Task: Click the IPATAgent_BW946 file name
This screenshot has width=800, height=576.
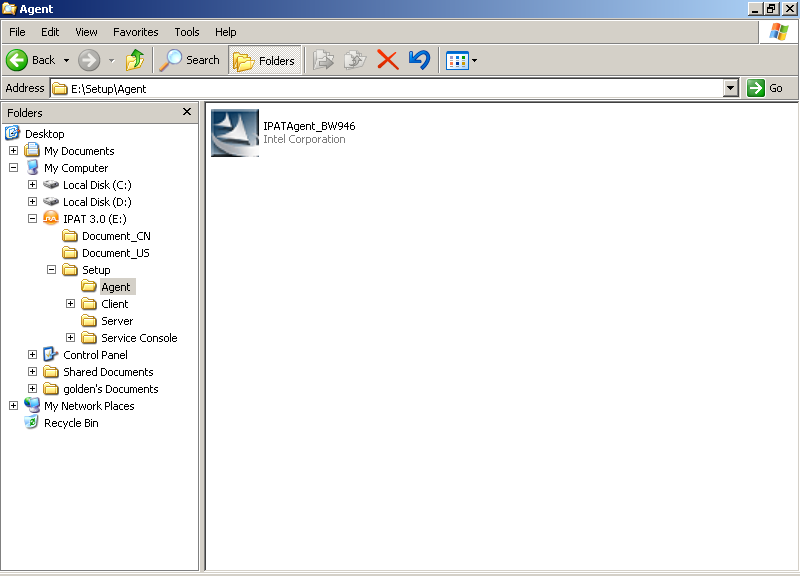Action: pyautogui.click(x=309, y=126)
